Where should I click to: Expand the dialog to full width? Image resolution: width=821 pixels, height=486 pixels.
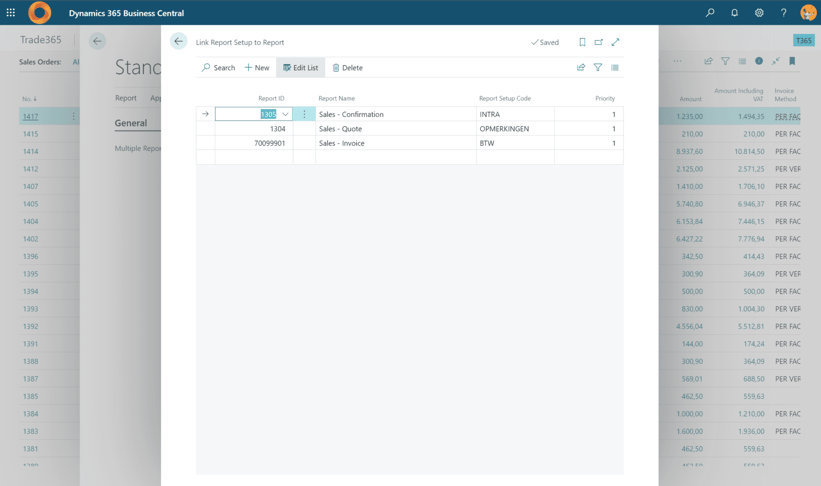click(x=615, y=42)
